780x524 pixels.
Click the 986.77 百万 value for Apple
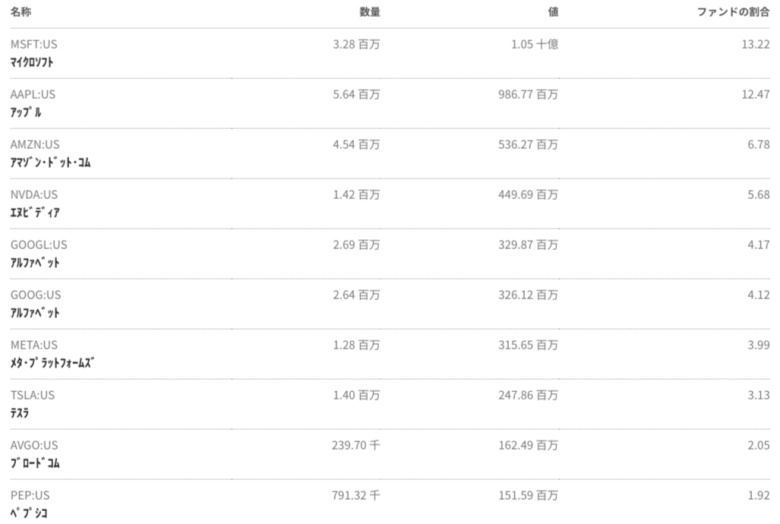(x=528, y=95)
